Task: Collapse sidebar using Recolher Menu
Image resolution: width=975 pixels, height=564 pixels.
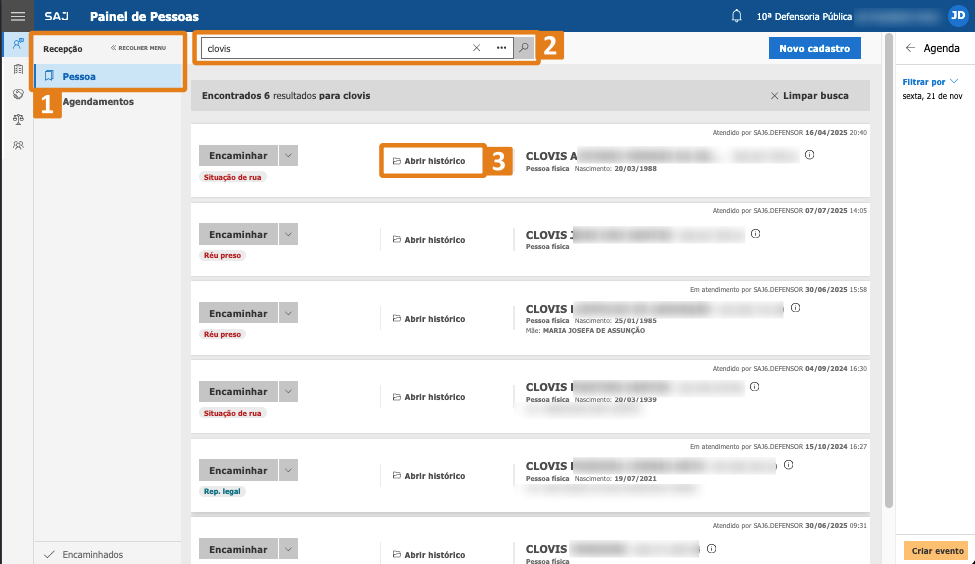Action: click(137, 48)
